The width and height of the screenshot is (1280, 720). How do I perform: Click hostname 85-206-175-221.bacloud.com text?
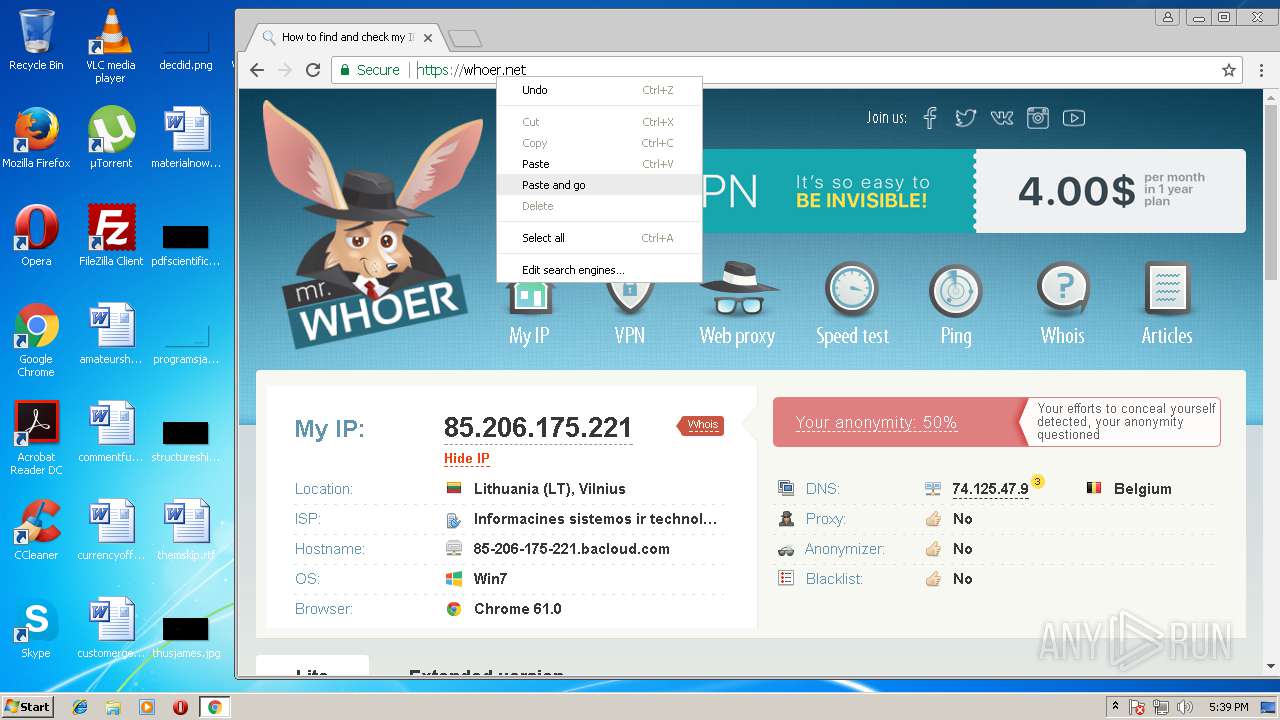pyautogui.click(x=571, y=549)
